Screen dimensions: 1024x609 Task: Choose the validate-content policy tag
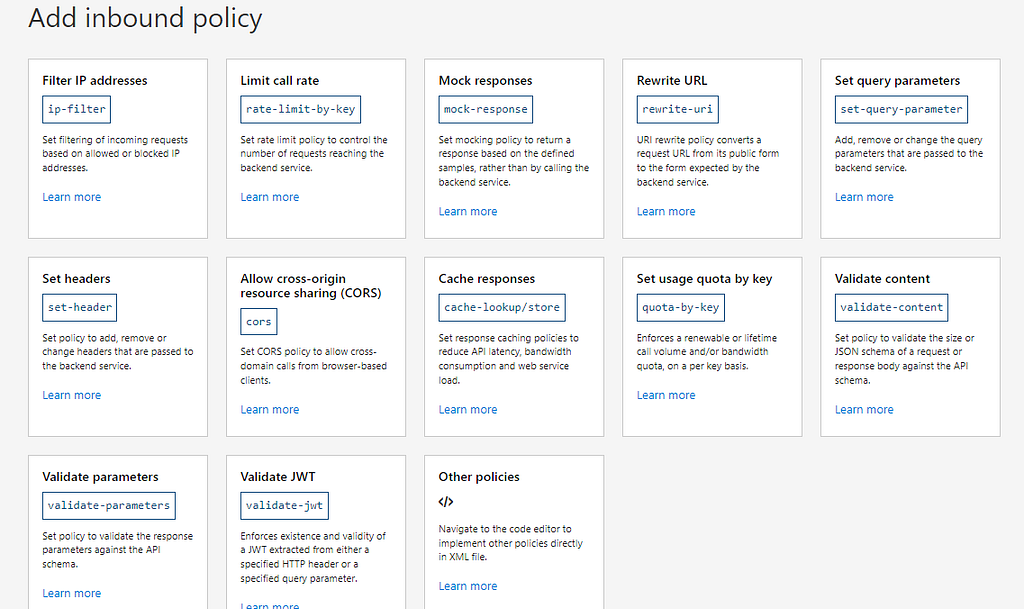click(x=891, y=307)
